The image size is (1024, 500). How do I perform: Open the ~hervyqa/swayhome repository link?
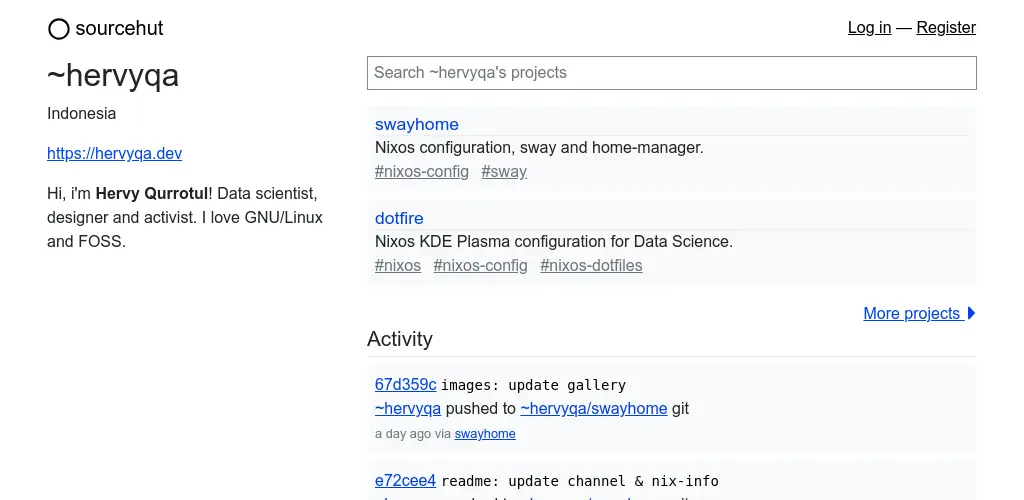(594, 409)
